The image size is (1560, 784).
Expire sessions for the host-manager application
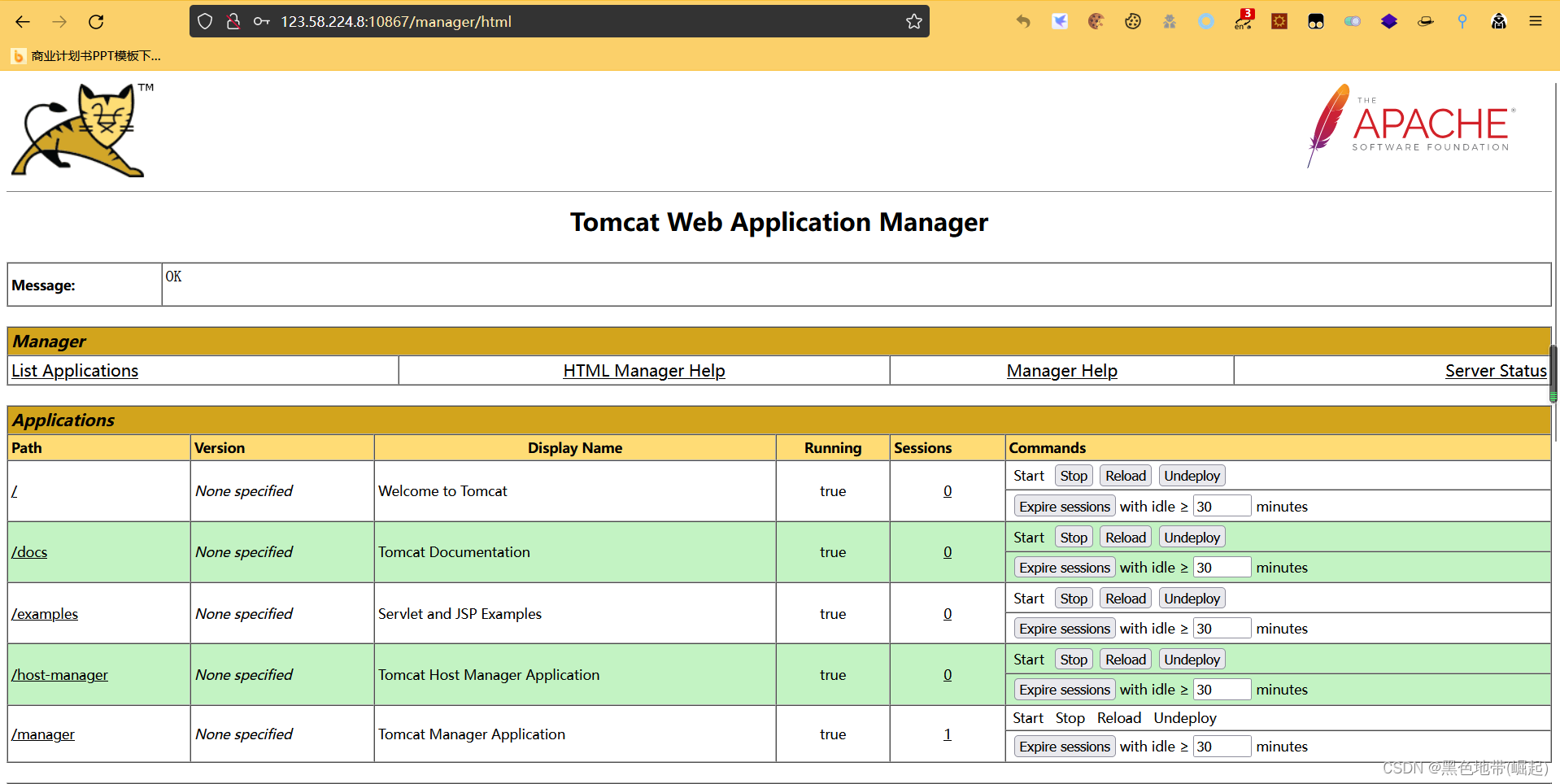tap(1064, 689)
